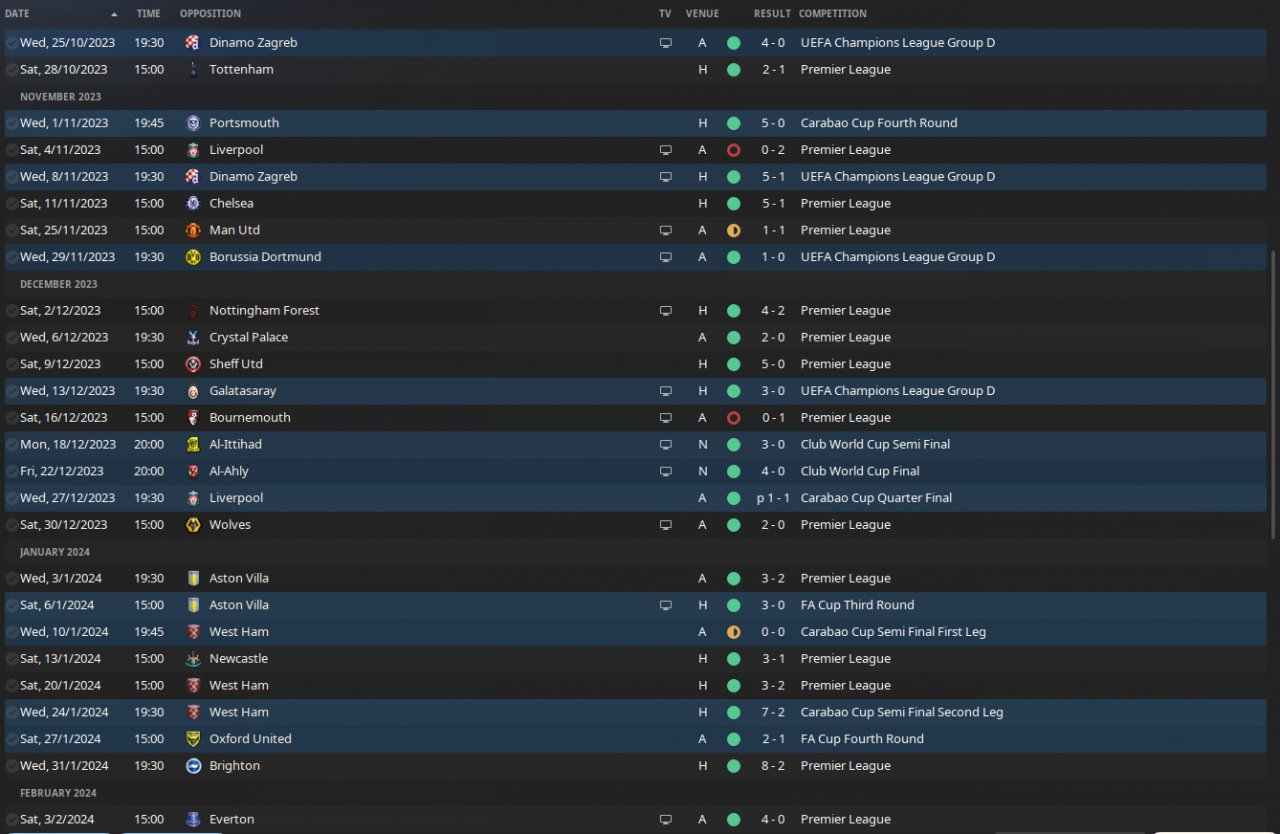Image resolution: width=1280 pixels, height=834 pixels.
Task: Toggle the check circle beside Wed, 1/11/2023
Action: point(11,123)
